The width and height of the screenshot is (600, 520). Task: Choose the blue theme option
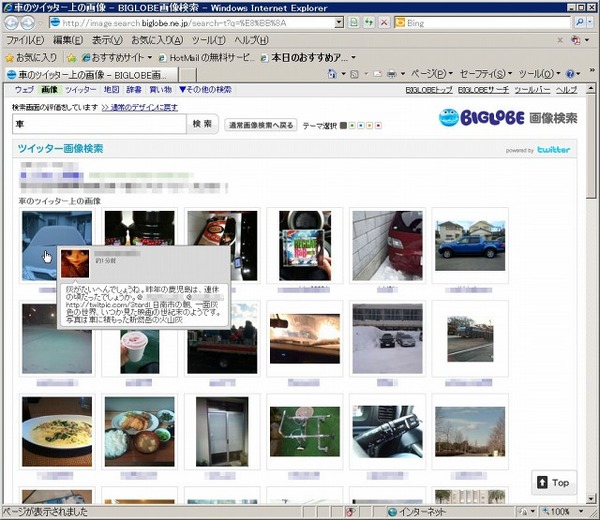pos(361,125)
